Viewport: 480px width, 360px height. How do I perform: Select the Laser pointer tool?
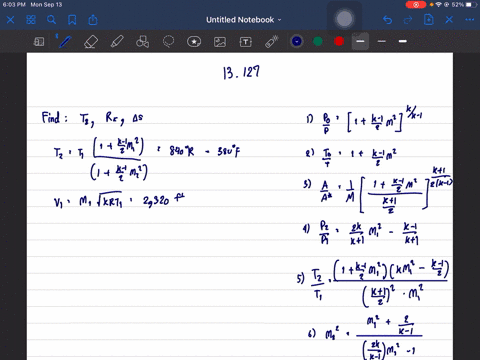coord(271,42)
